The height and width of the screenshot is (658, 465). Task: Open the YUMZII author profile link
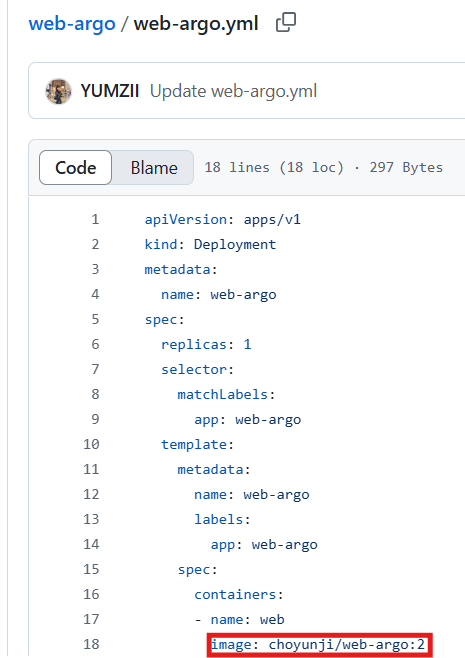coord(110,91)
